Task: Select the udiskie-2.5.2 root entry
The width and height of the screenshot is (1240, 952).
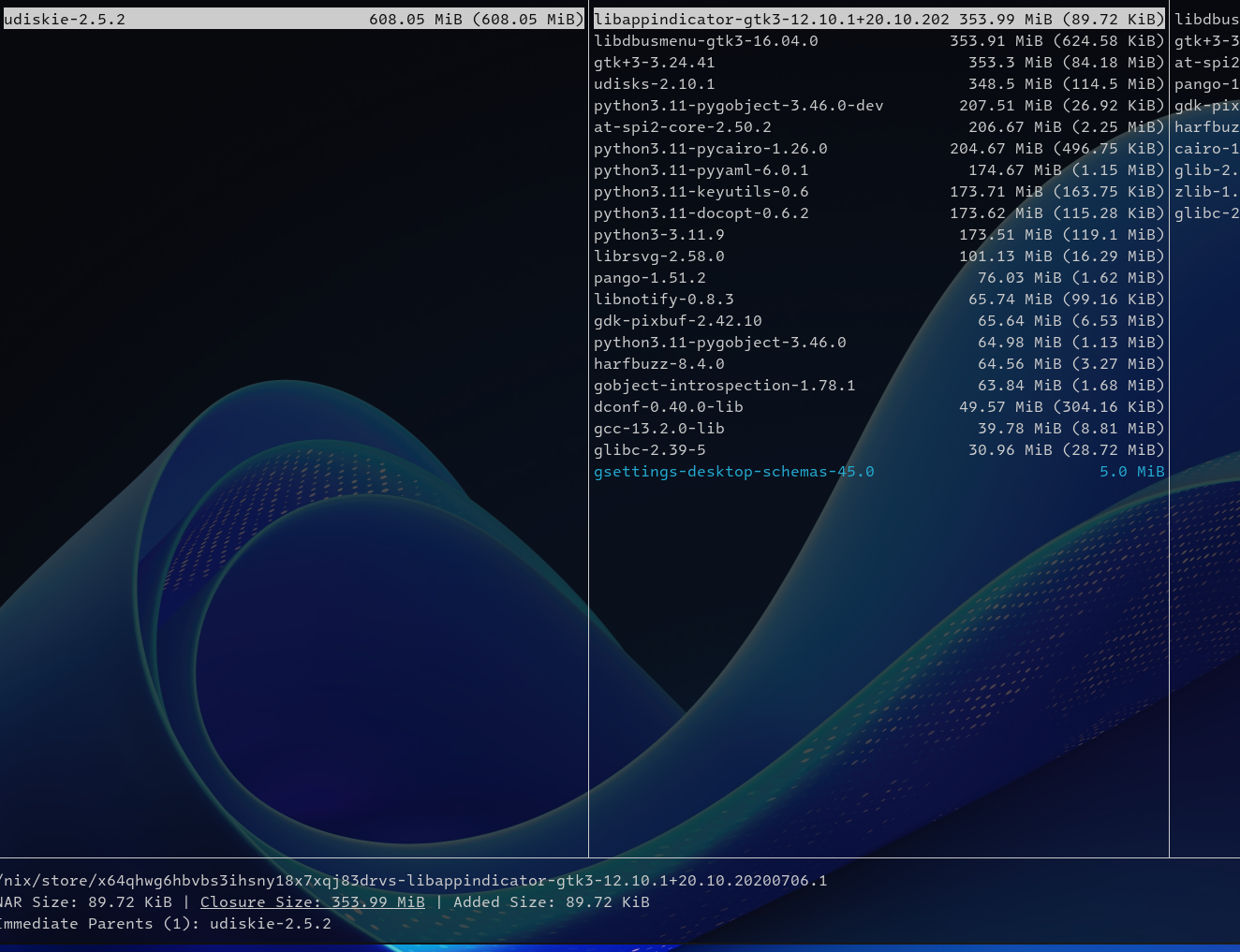Action: (x=65, y=20)
